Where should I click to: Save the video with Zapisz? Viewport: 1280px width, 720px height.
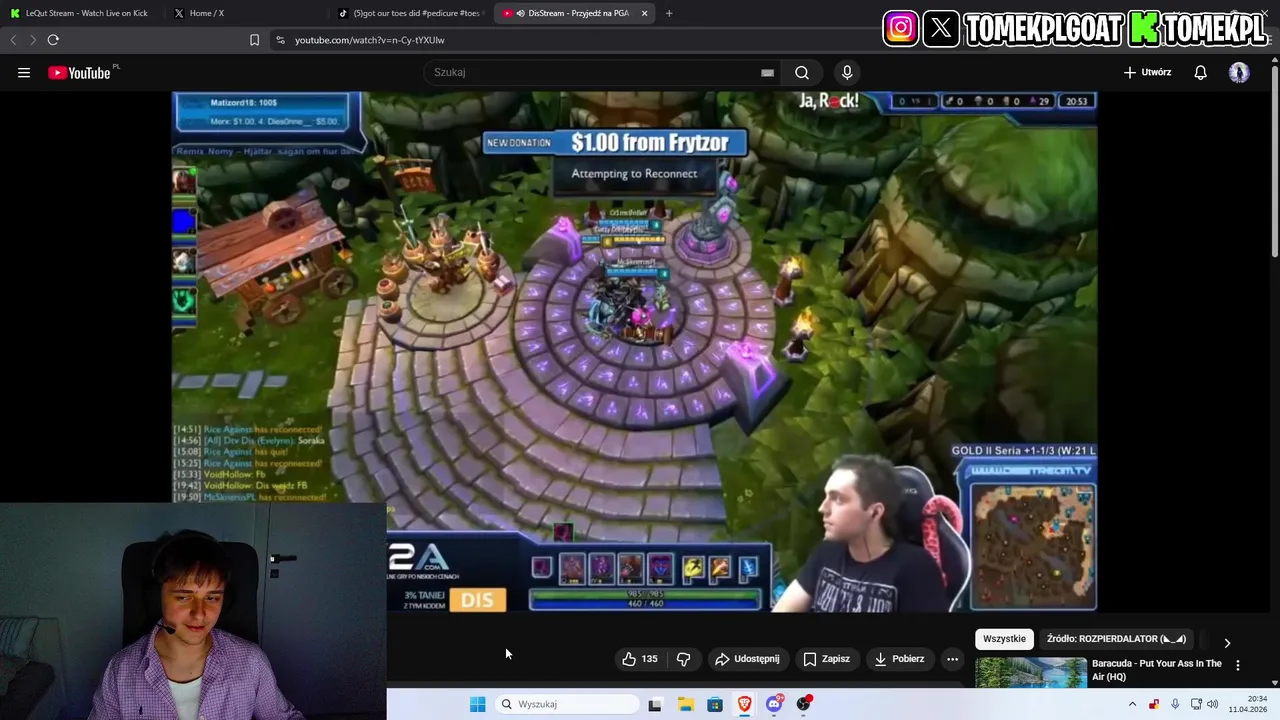point(826,659)
